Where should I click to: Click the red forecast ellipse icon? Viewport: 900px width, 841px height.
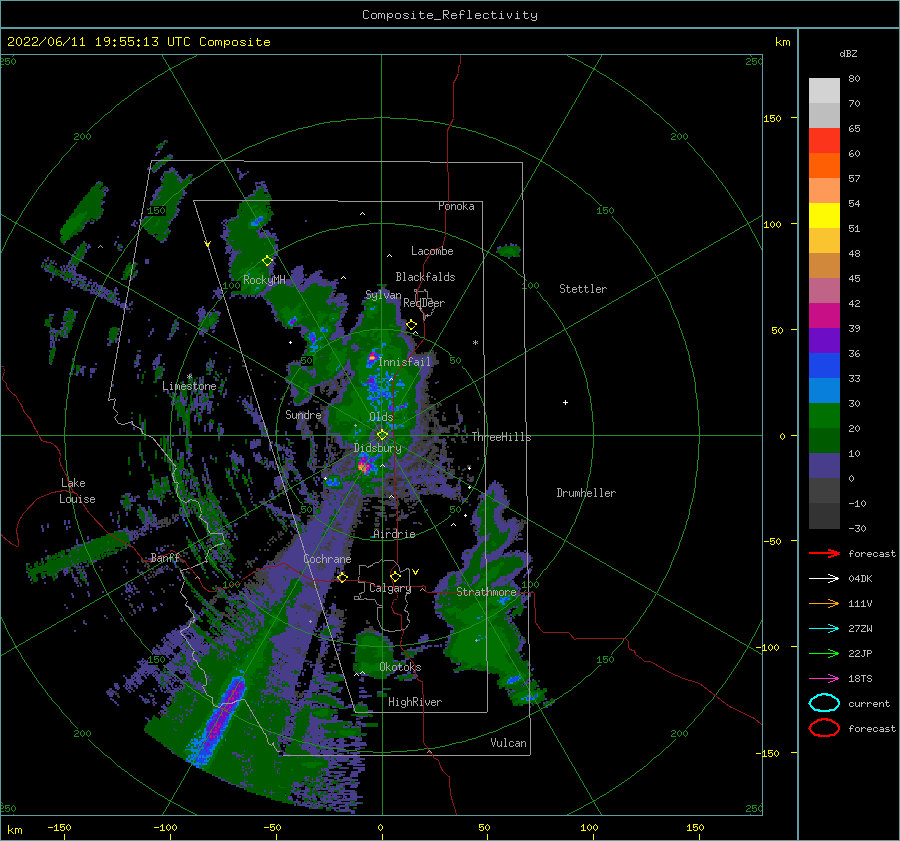824,728
